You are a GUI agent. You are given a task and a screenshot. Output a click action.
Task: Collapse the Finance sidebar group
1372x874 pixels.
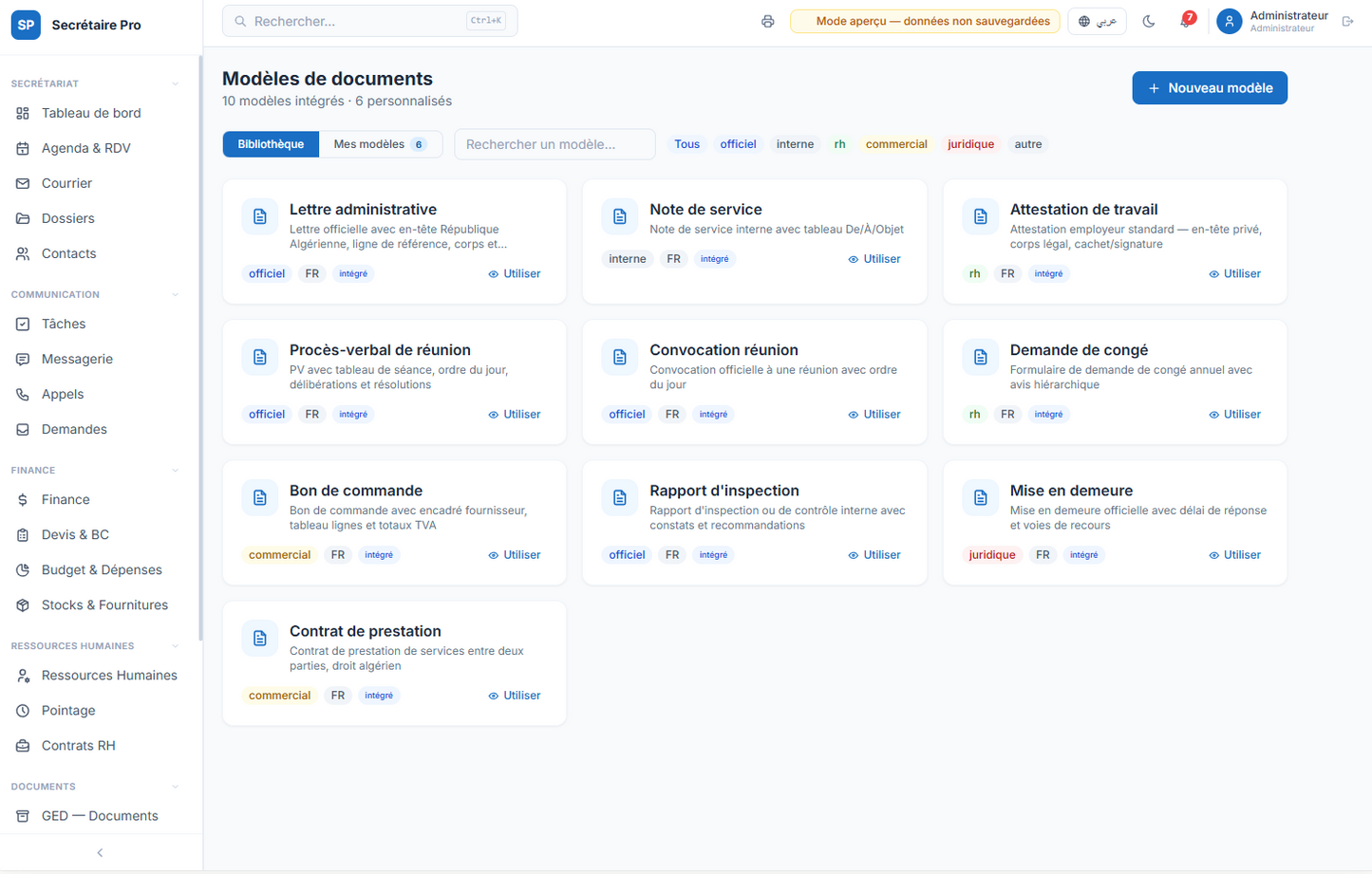[176, 470]
